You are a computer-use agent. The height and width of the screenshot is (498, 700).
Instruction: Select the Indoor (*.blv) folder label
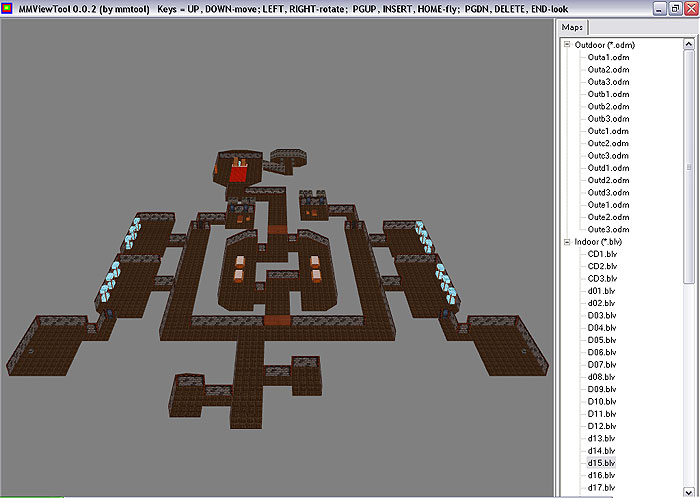[x=598, y=242]
